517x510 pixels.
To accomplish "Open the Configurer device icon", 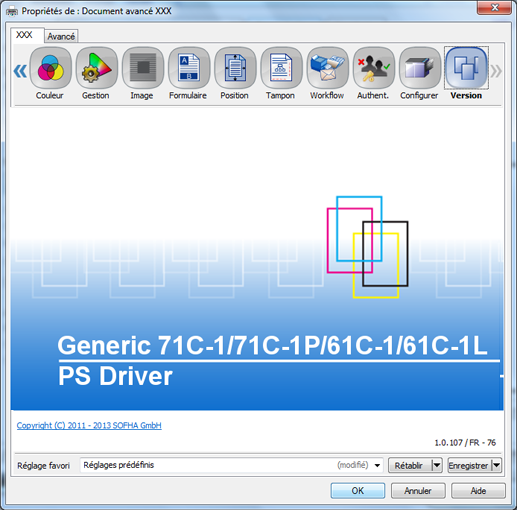I will click(x=420, y=68).
